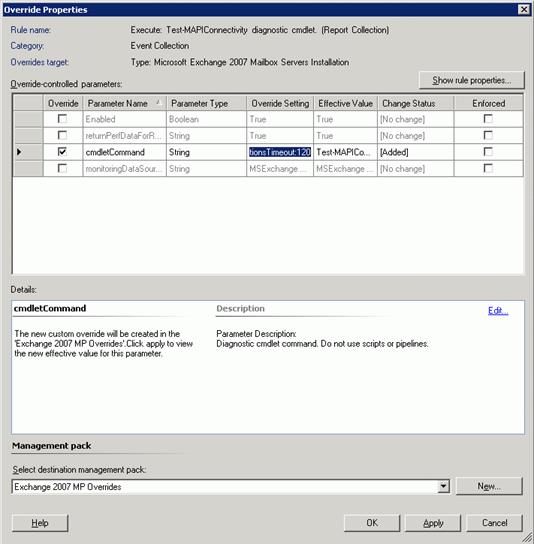
Task: Sort by Parameter Name column header
Action: click(124, 103)
